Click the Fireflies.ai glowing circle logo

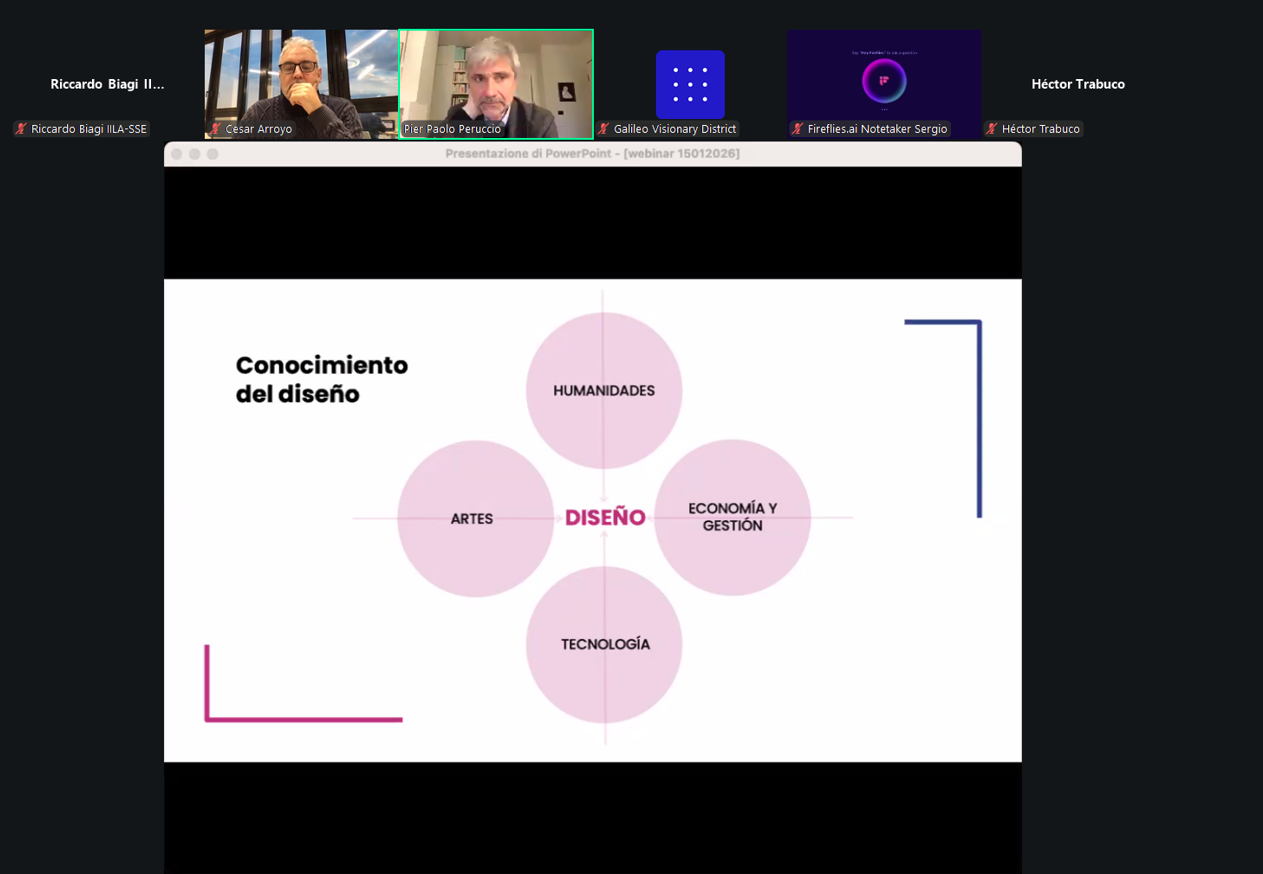click(x=884, y=82)
